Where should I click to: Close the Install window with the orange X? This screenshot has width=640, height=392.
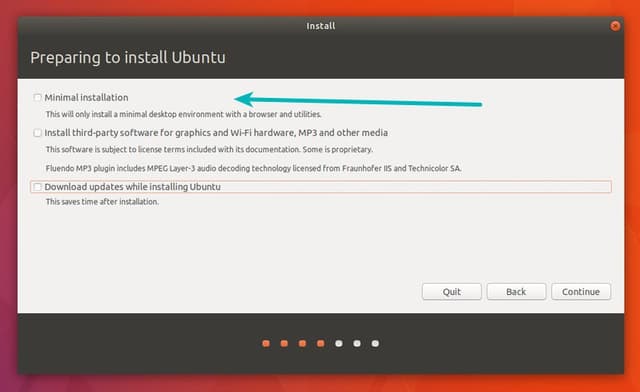pos(615,26)
